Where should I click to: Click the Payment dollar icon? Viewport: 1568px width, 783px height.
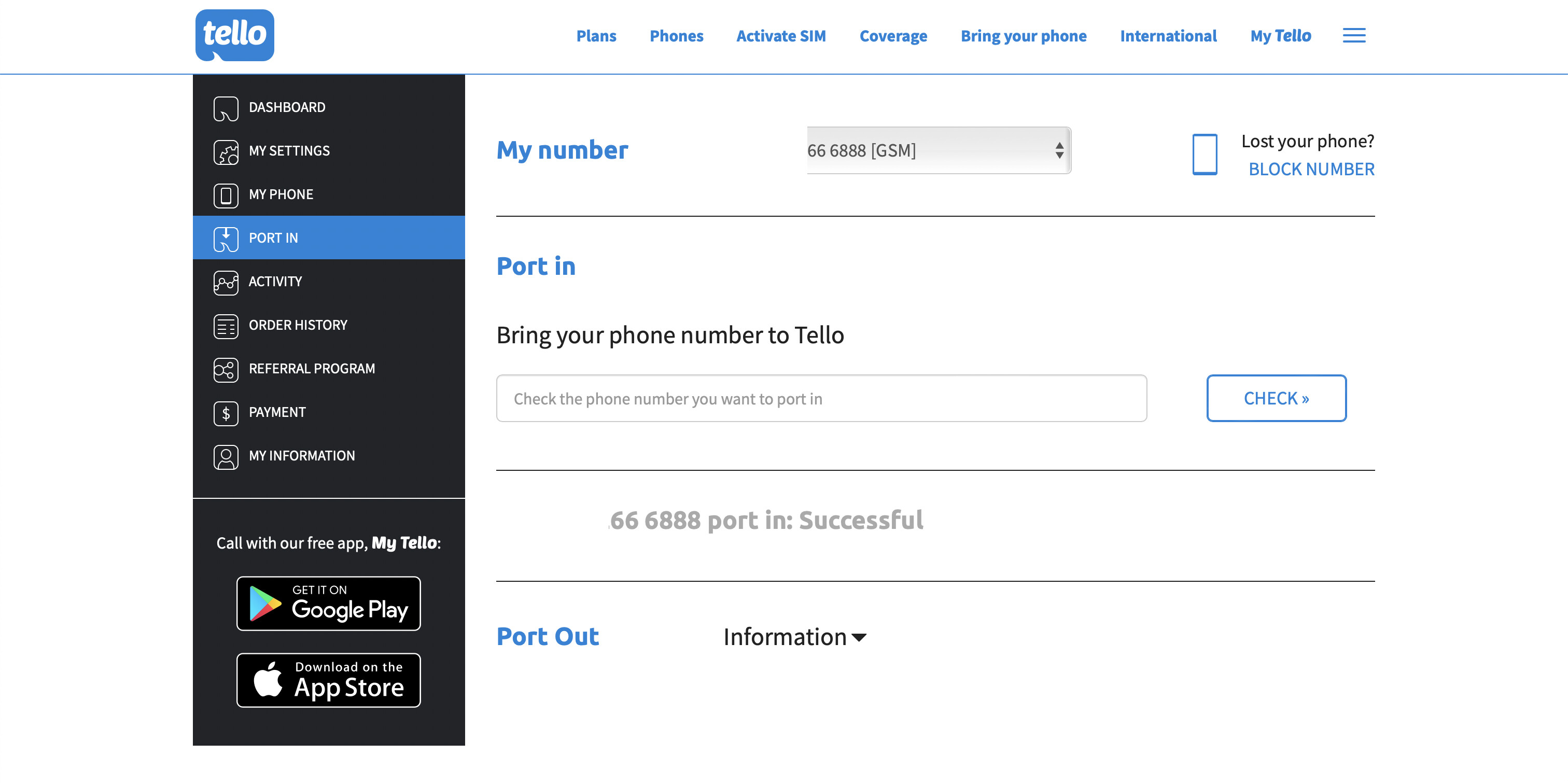pos(226,413)
